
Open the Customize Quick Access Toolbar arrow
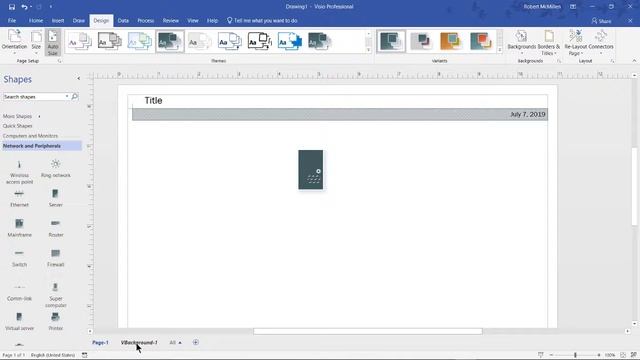(x=51, y=7)
